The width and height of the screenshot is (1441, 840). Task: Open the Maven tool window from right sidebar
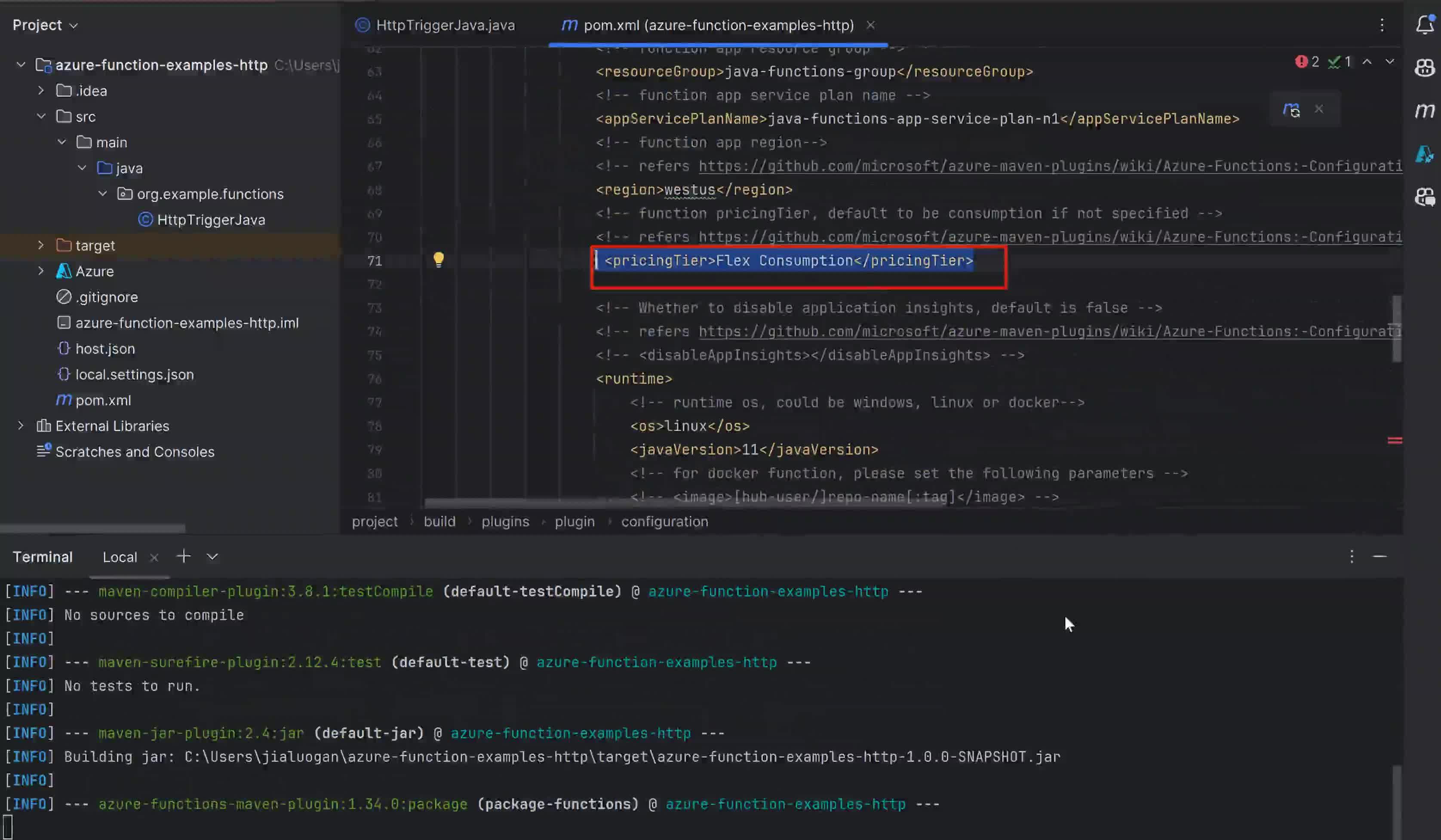pos(1426,111)
